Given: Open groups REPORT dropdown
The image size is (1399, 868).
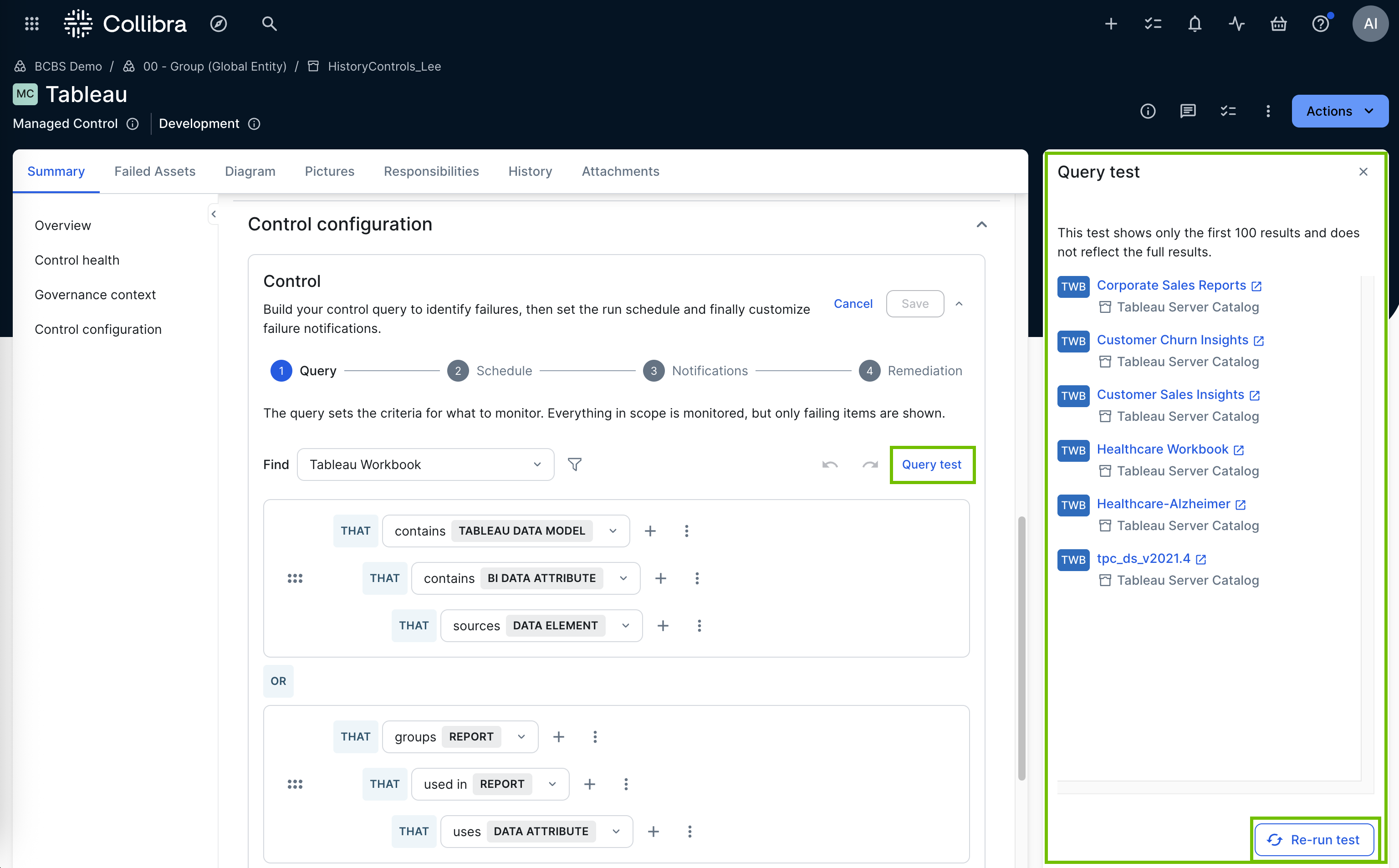Looking at the screenshot, I should pos(460,736).
